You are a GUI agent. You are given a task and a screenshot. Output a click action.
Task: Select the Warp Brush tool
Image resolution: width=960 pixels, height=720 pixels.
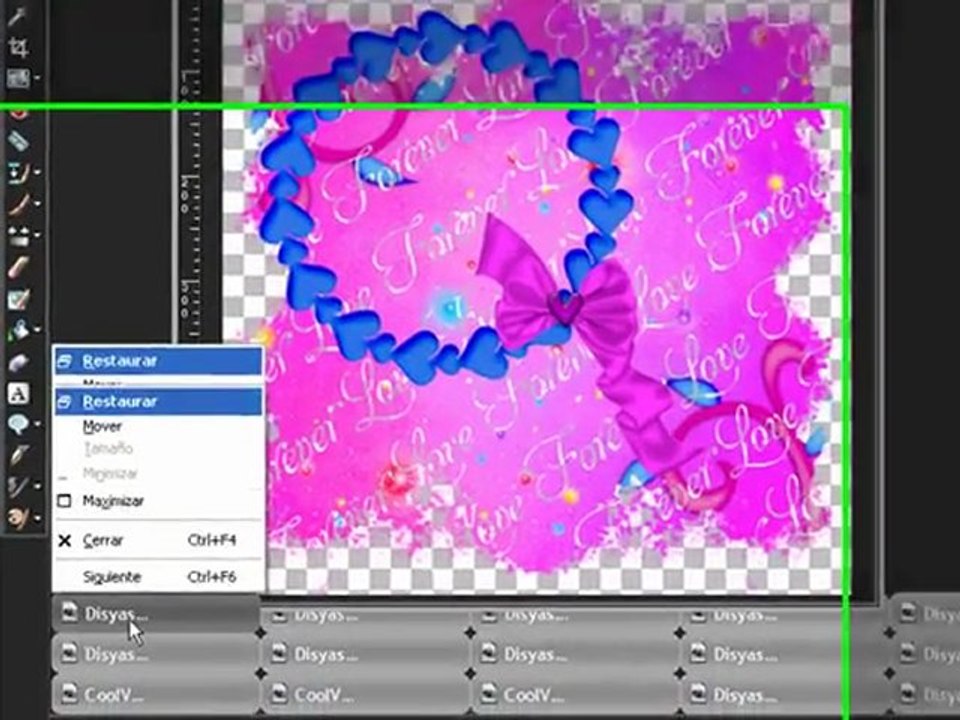pyautogui.click(x=18, y=487)
